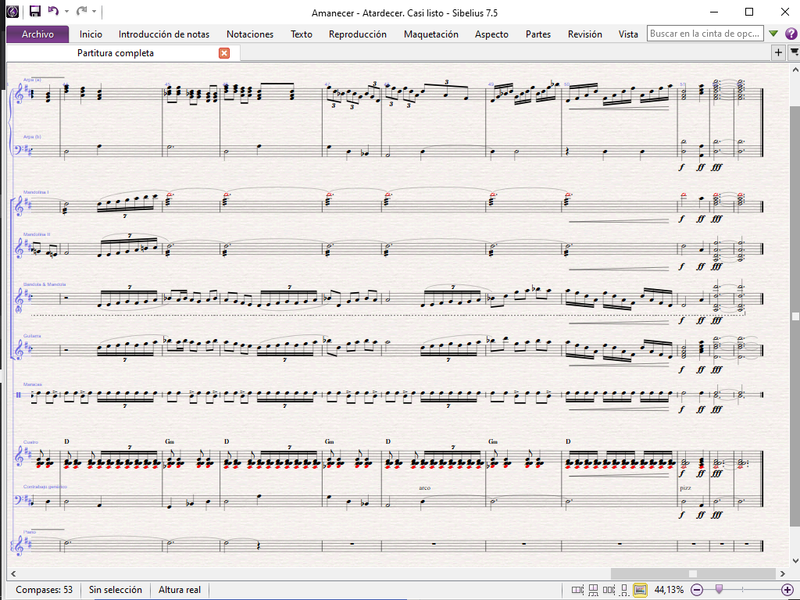Viewport: 800px width, 600px height.
Task: Undo the last action
Action: pos(53,11)
